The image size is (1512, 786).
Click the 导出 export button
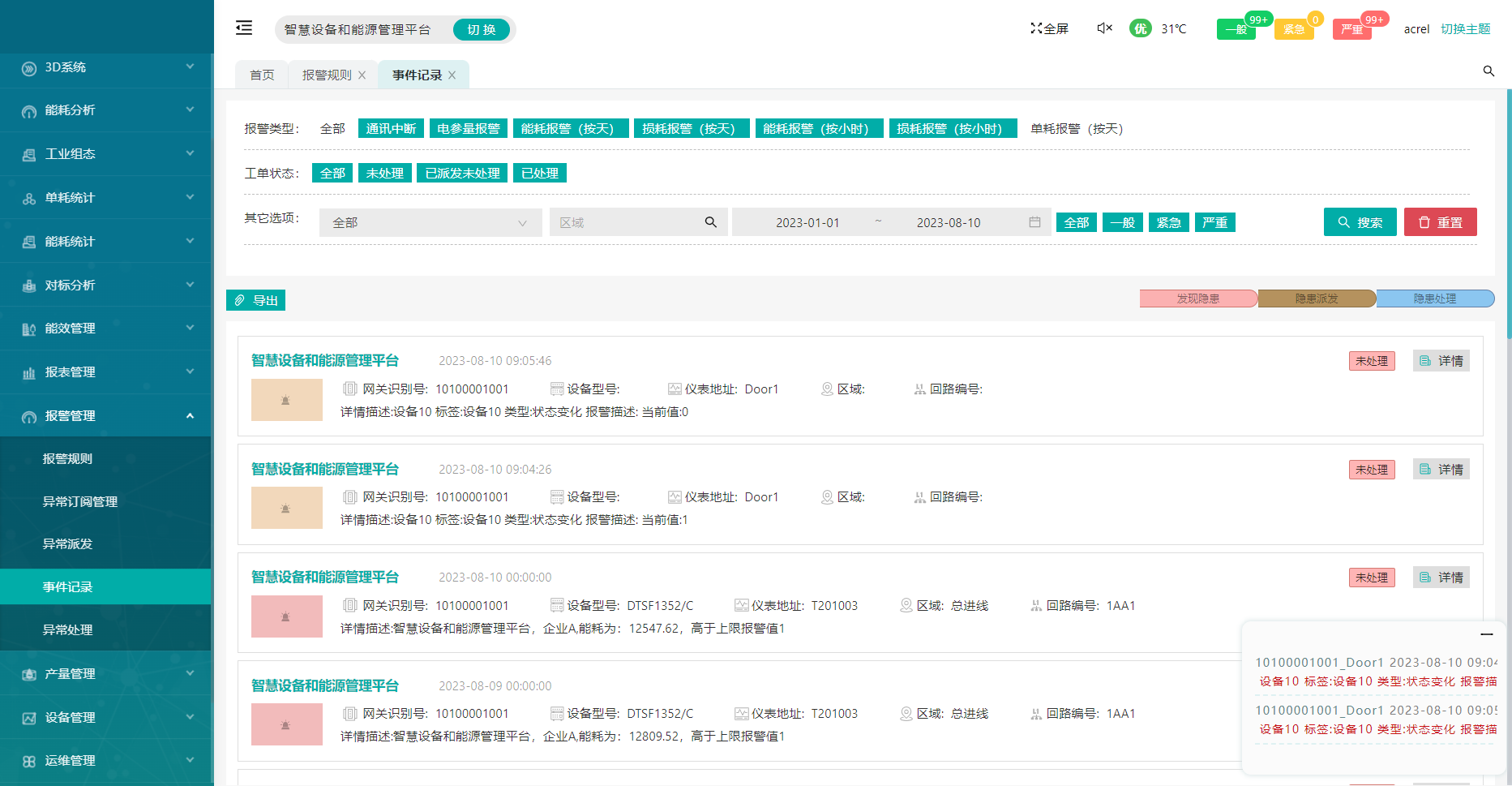click(x=256, y=301)
